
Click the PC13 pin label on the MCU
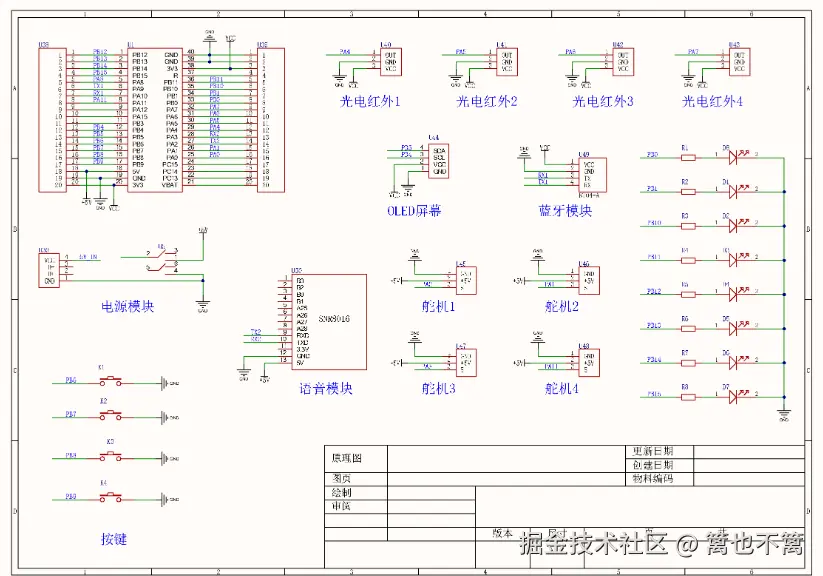coord(170,178)
